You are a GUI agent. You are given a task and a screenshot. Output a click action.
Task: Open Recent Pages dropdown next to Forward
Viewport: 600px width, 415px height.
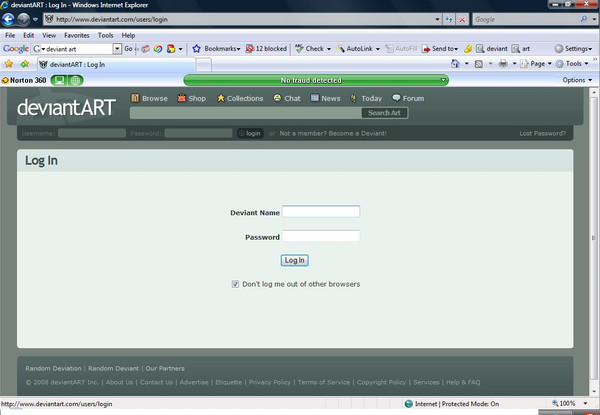(35, 19)
